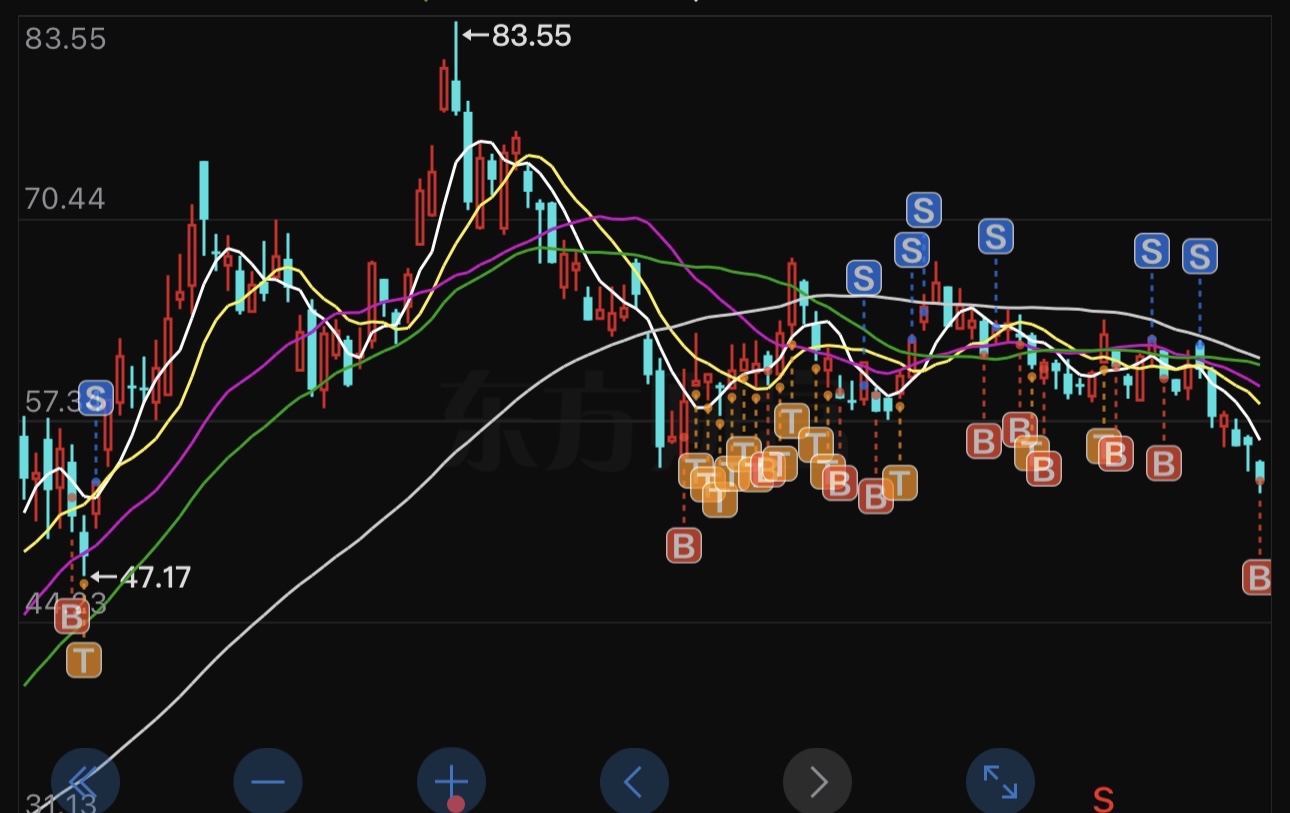Select the B marker hanging under the T cluster's left edge

pos(684,545)
